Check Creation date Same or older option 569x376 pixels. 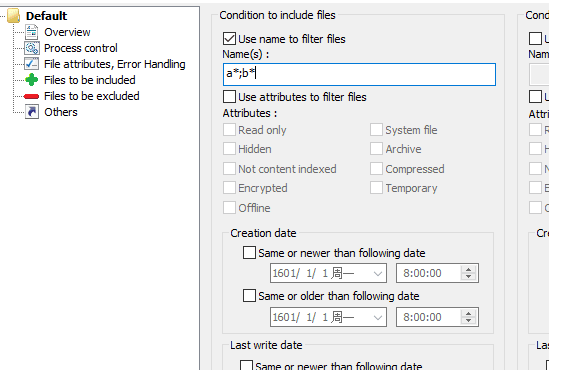click(249, 295)
